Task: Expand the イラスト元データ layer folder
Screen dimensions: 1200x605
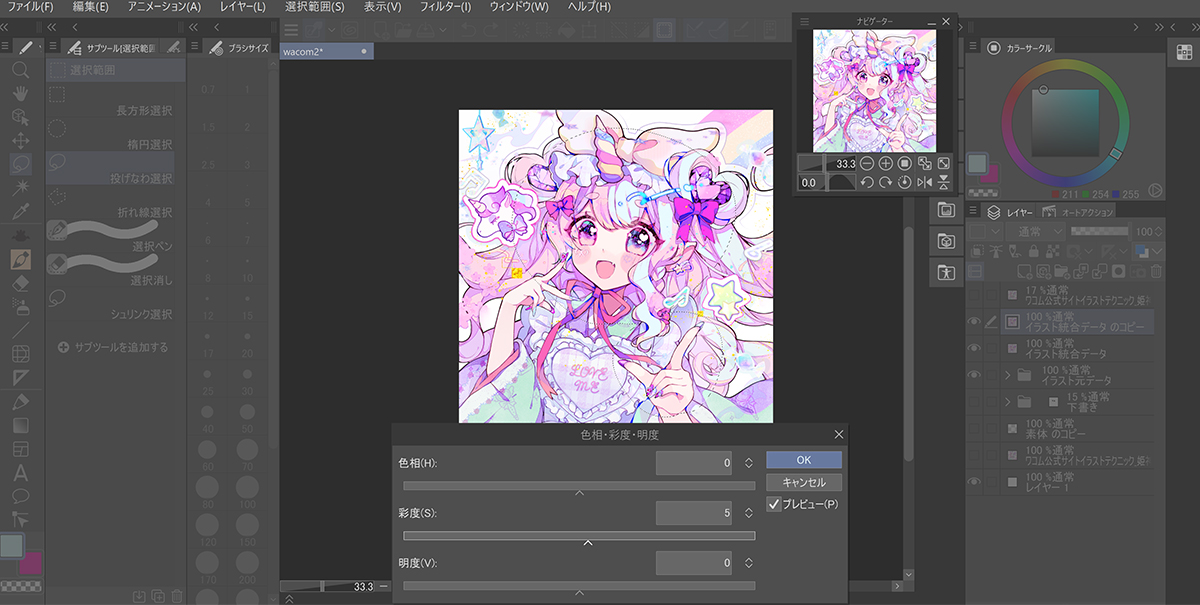Action: [x=1008, y=375]
